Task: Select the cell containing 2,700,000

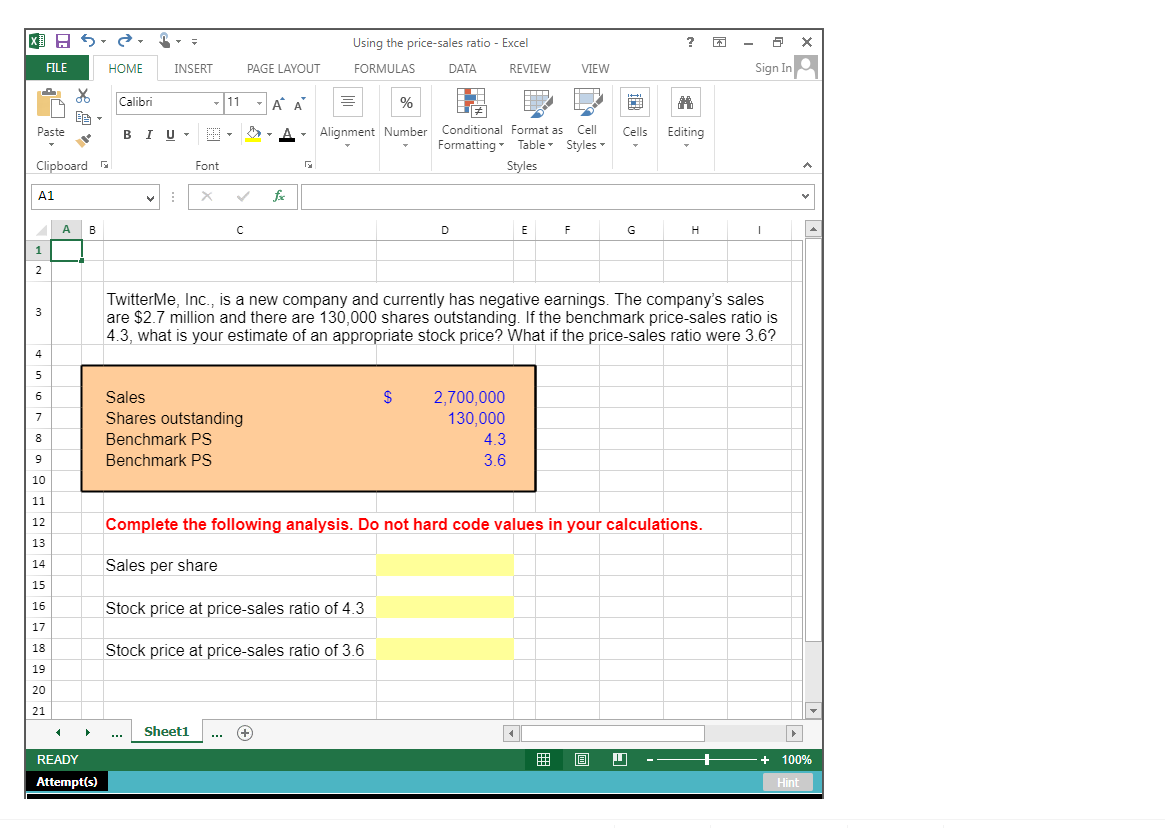Action: [x=444, y=397]
